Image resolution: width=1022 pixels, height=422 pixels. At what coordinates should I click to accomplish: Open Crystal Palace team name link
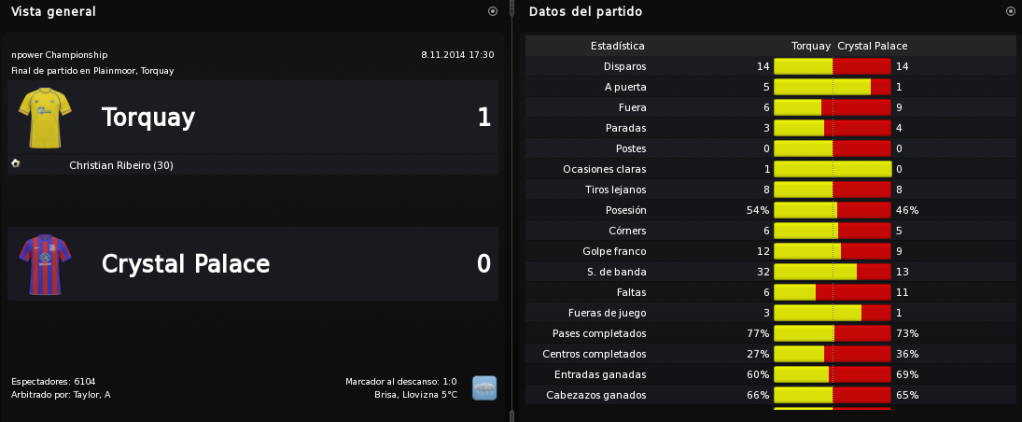tap(186, 264)
